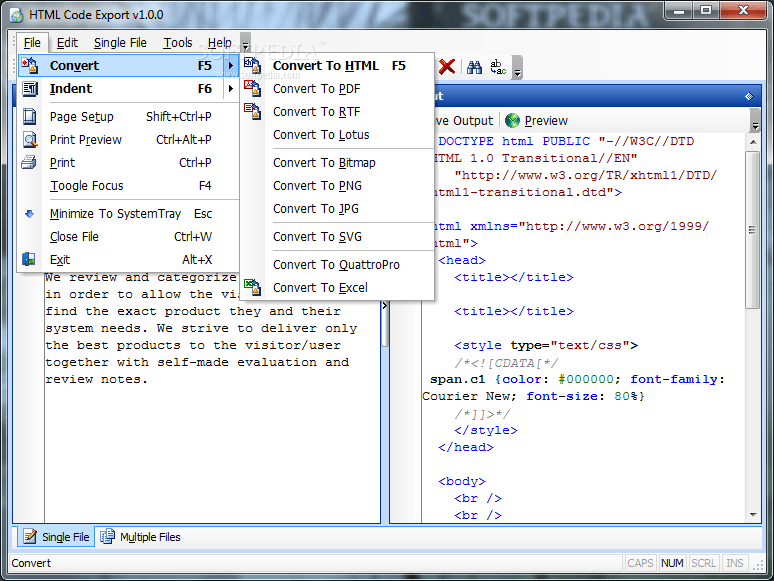Select Convert To Lotus

tap(337, 135)
